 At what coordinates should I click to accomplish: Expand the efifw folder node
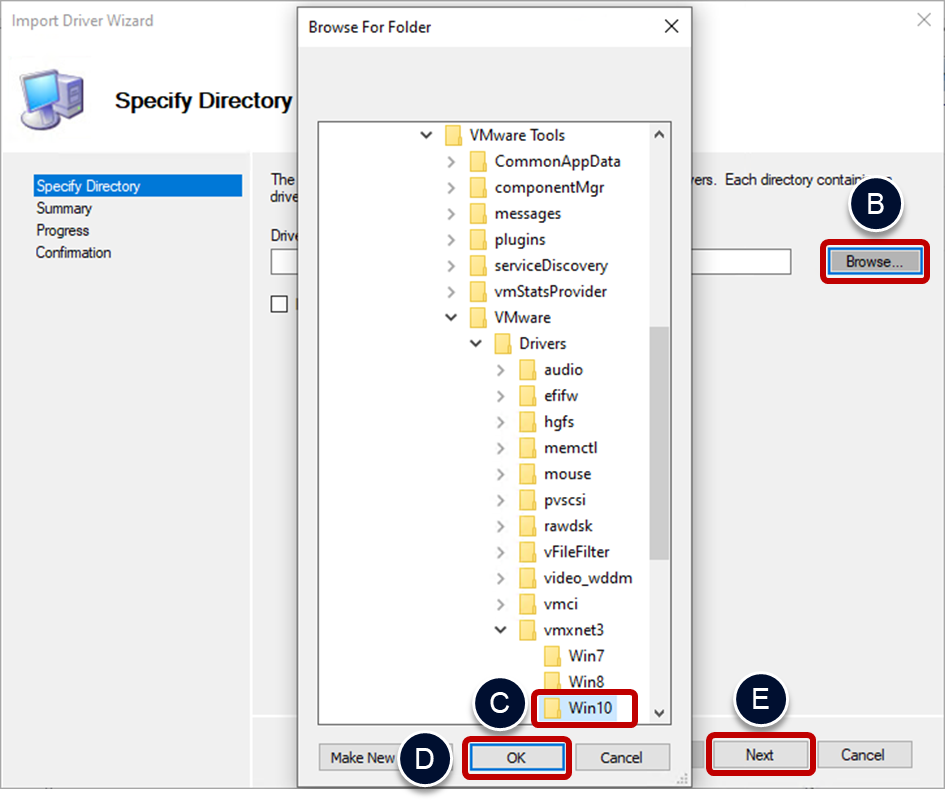pos(502,396)
